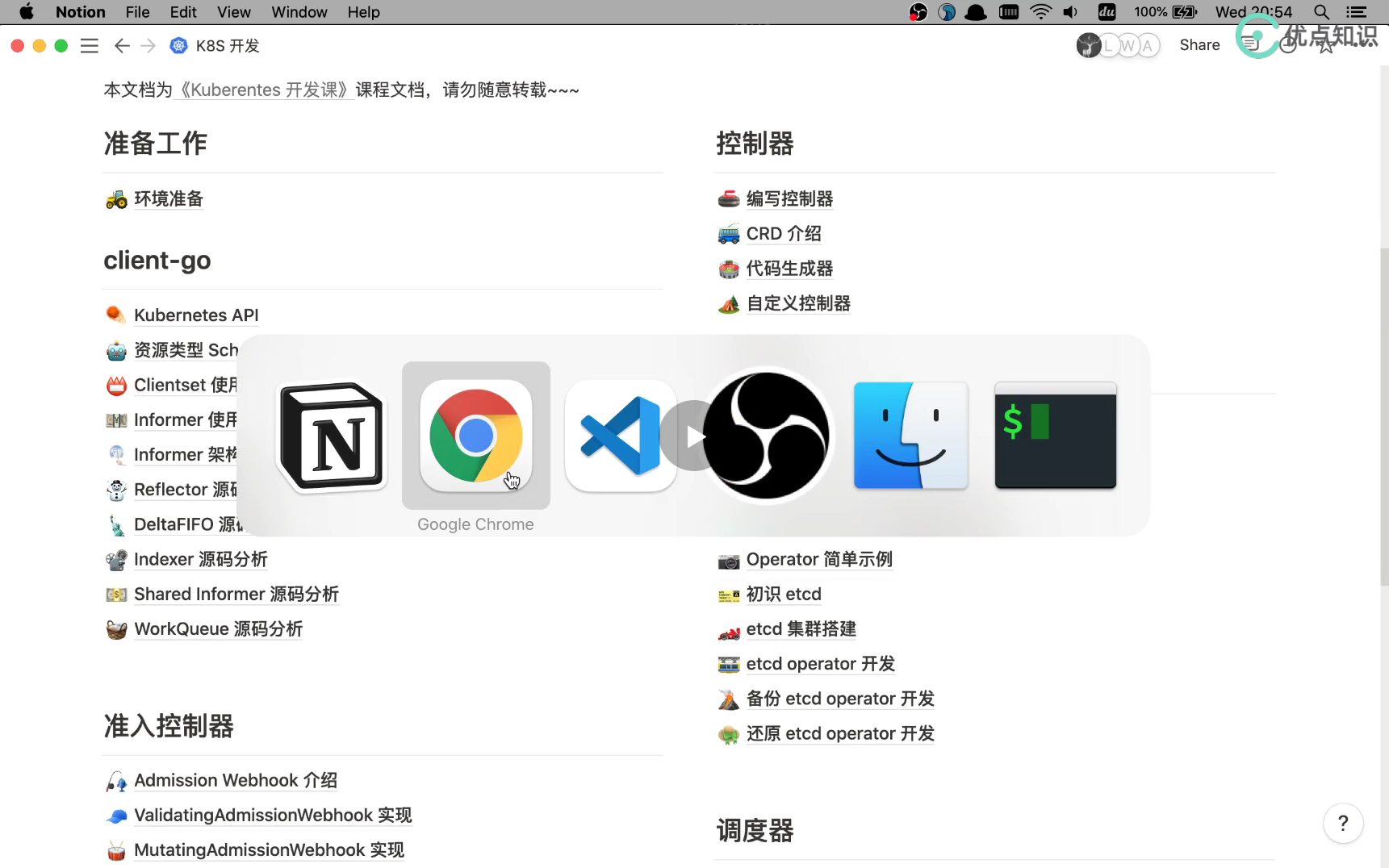Open the Help menu
The height and width of the screenshot is (868, 1389).
pos(363,12)
